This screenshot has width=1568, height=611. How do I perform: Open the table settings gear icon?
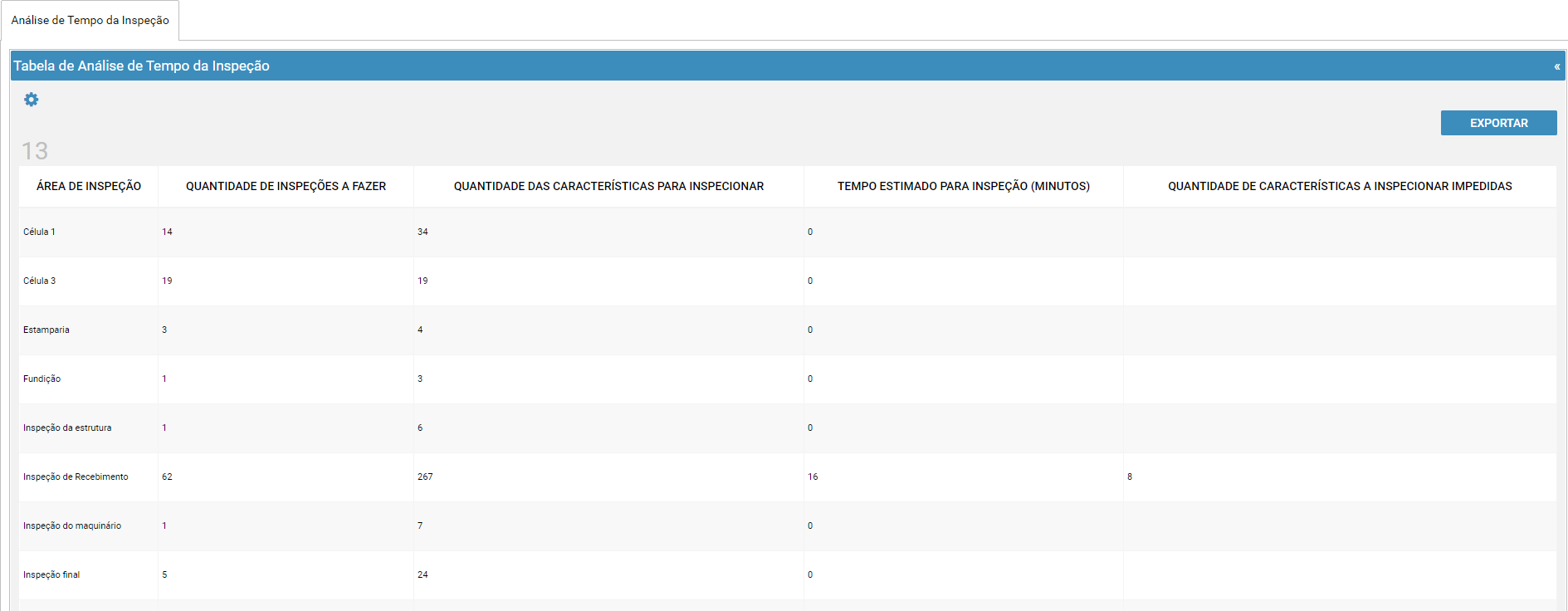31,100
